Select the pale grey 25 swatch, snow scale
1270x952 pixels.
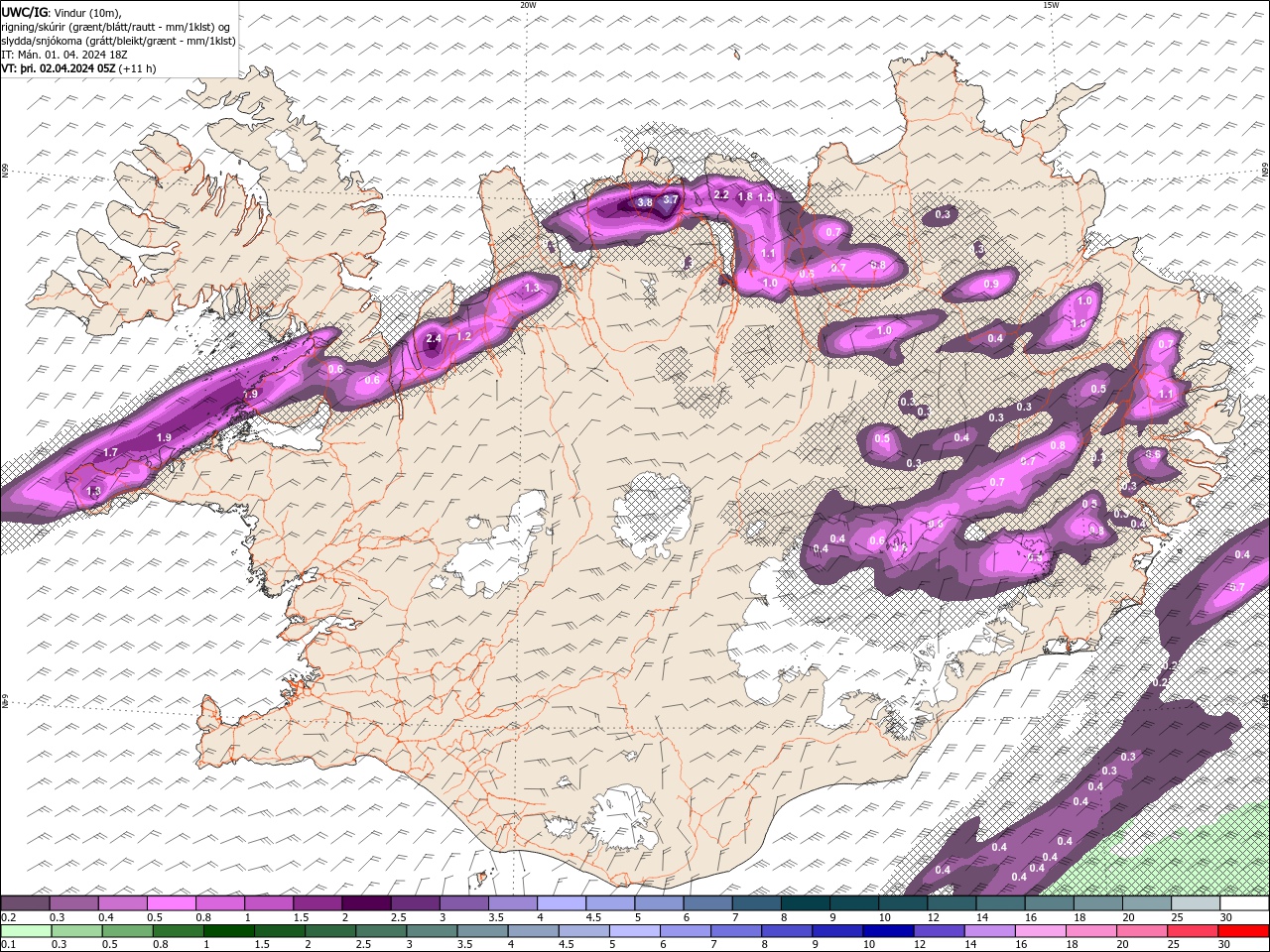1195,903
